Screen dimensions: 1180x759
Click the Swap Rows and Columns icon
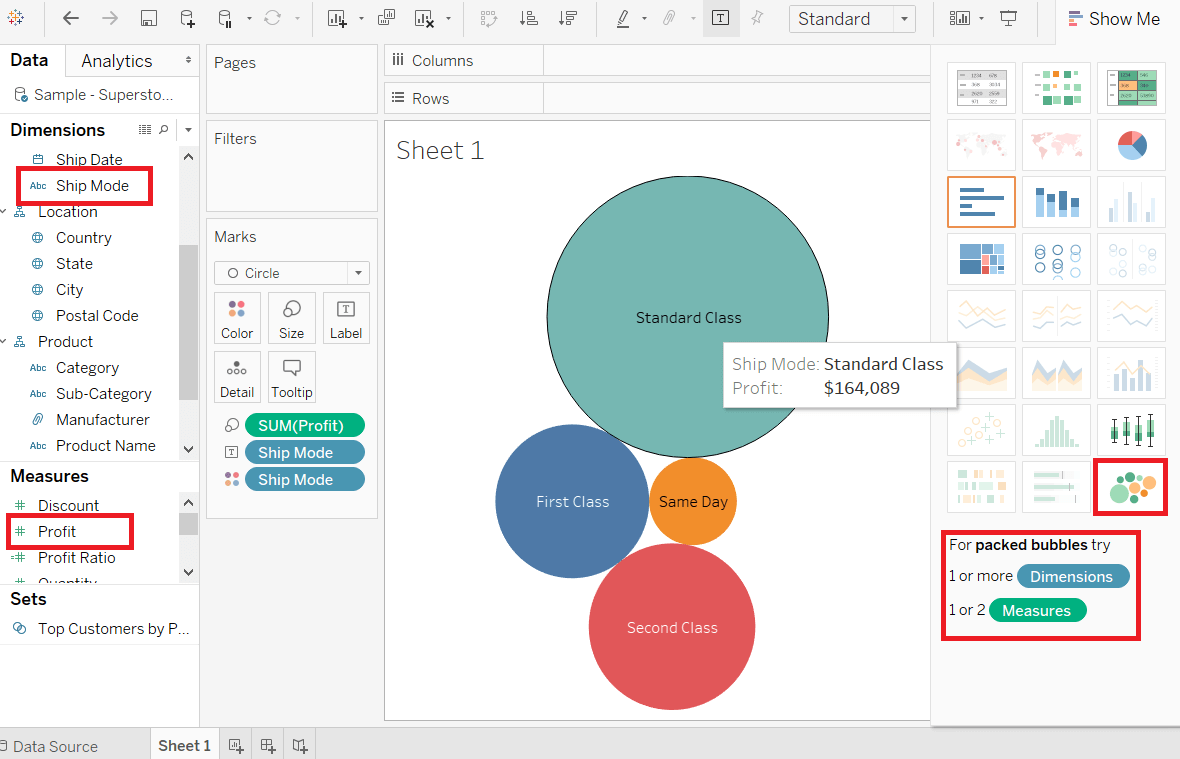click(489, 18)
